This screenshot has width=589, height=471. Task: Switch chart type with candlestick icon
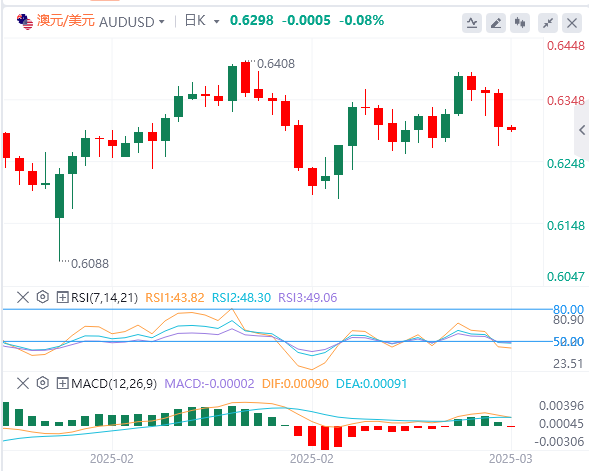[520, 23]
